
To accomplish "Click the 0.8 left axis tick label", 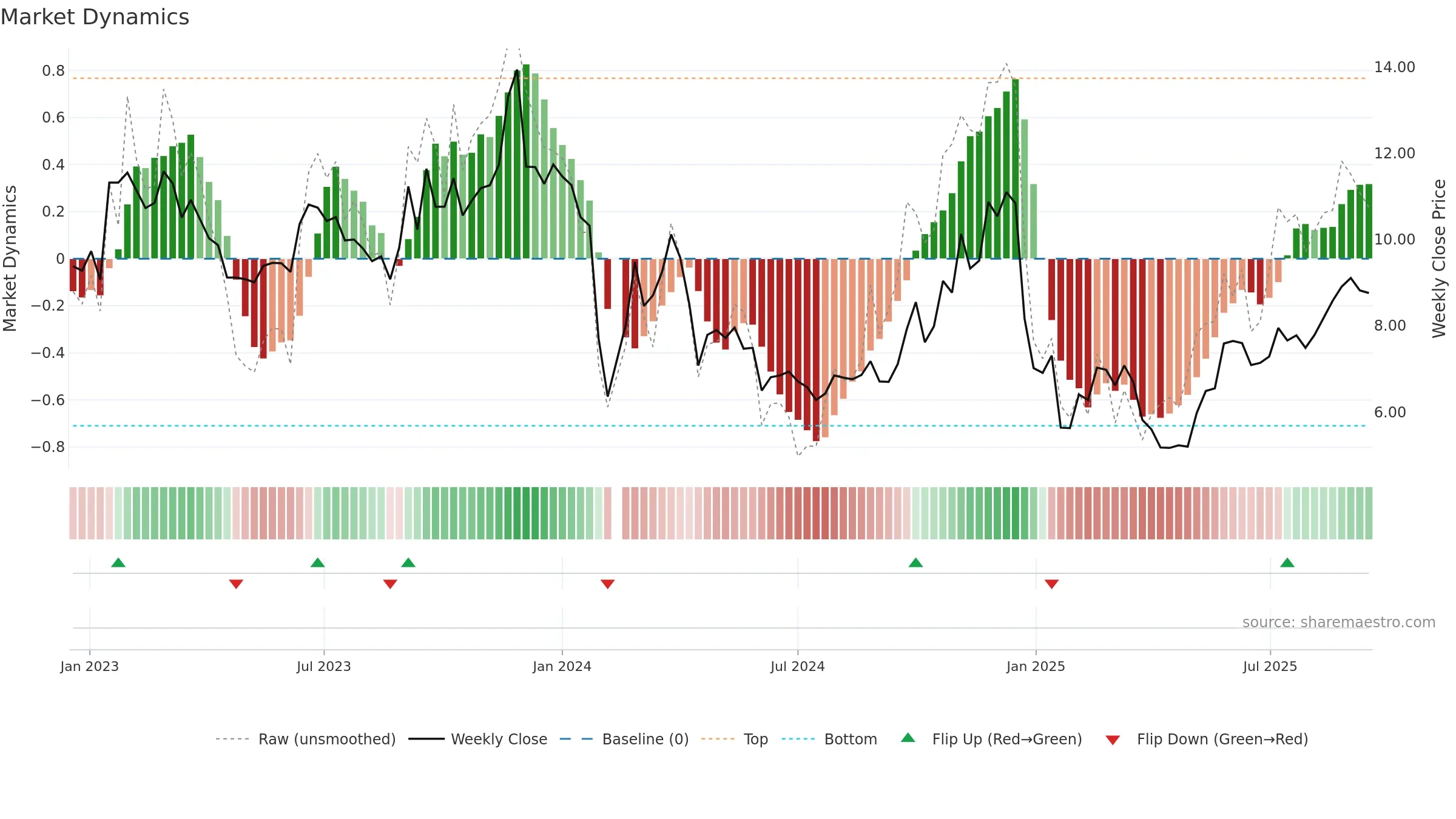I will pos(53,71).
